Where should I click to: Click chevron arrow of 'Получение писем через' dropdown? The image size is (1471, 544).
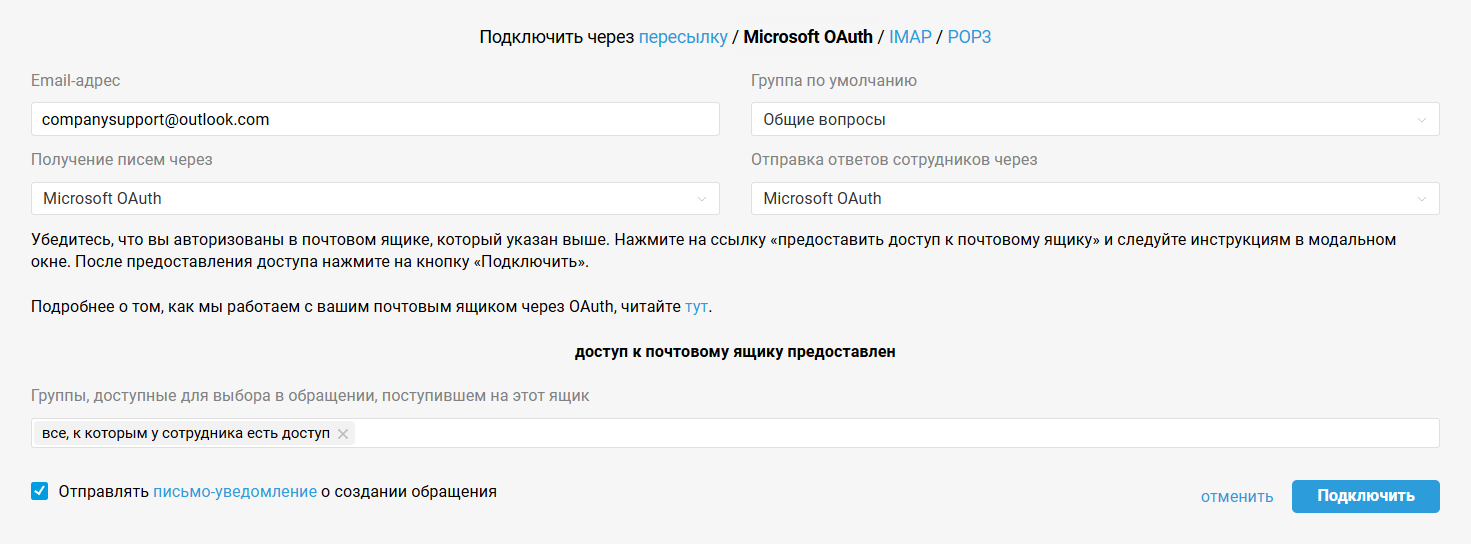click(x=701, y=199)
